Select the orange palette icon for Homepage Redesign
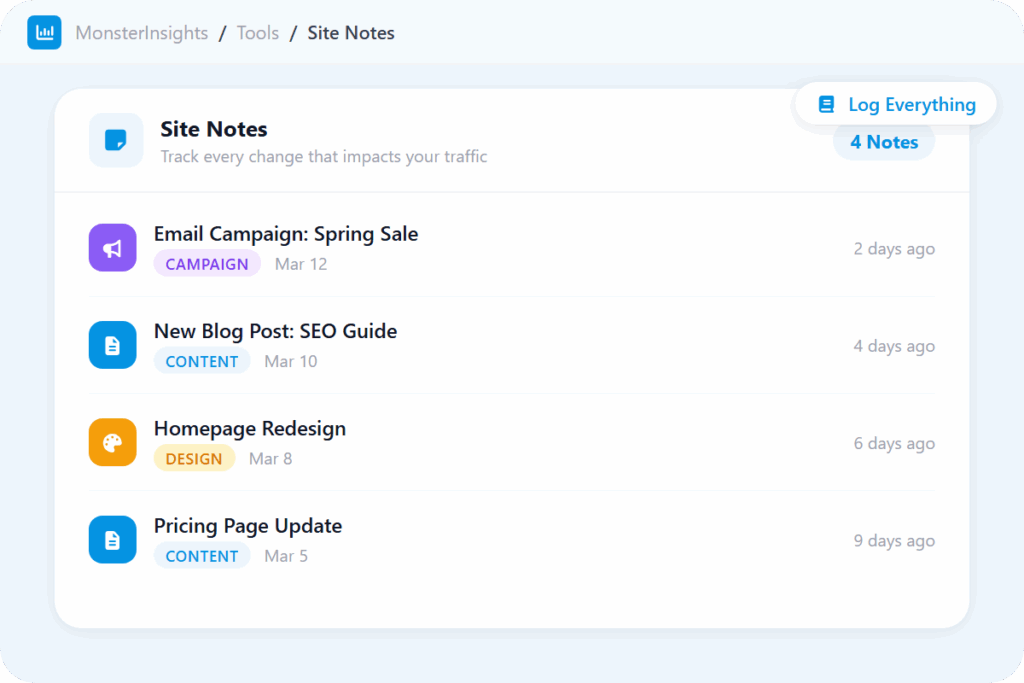This screenshot has height=683, width=1024. (112, 442)
